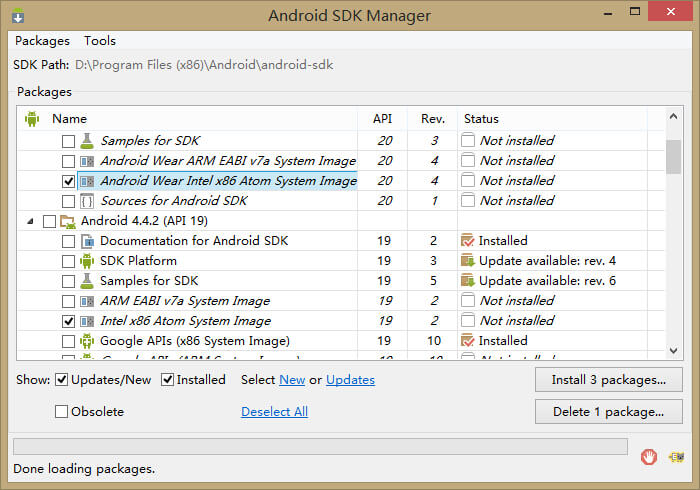Screen dimensions: 700x490
Task: Check the ARM EABI v7a System Image API 19 checkbox
Action: pos(68,301)
